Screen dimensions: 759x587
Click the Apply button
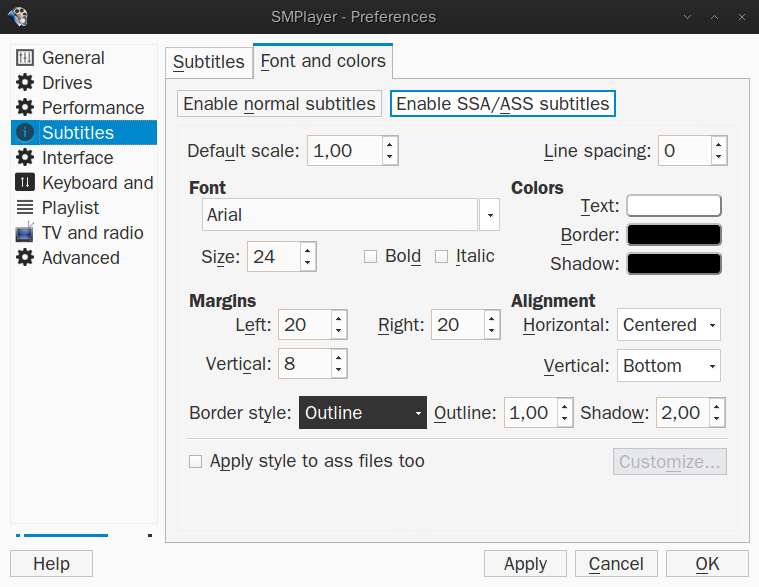coord(525,564)
